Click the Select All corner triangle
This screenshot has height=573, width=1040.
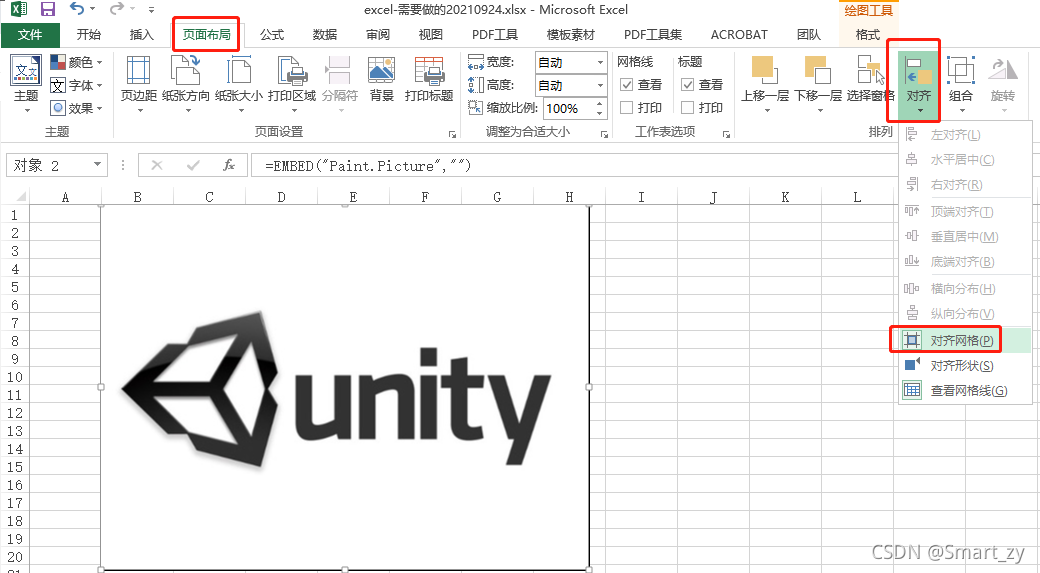click(21, 196)
